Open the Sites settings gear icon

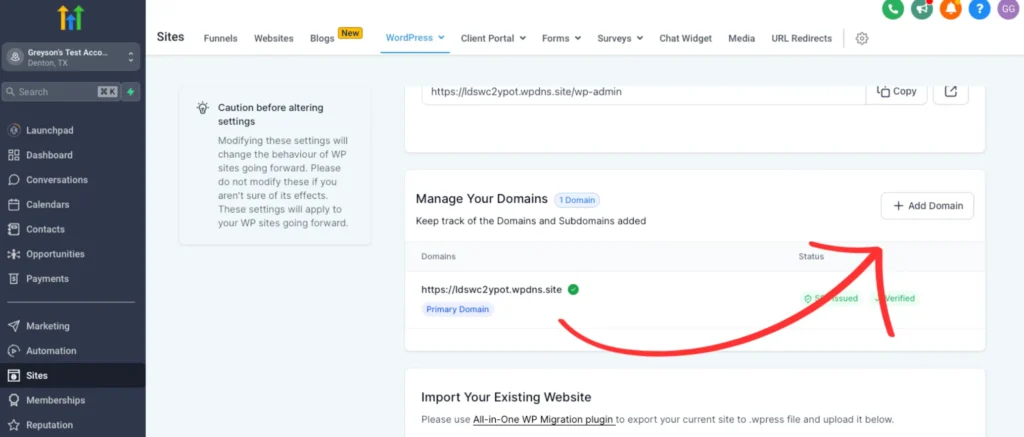coord(861,39)
